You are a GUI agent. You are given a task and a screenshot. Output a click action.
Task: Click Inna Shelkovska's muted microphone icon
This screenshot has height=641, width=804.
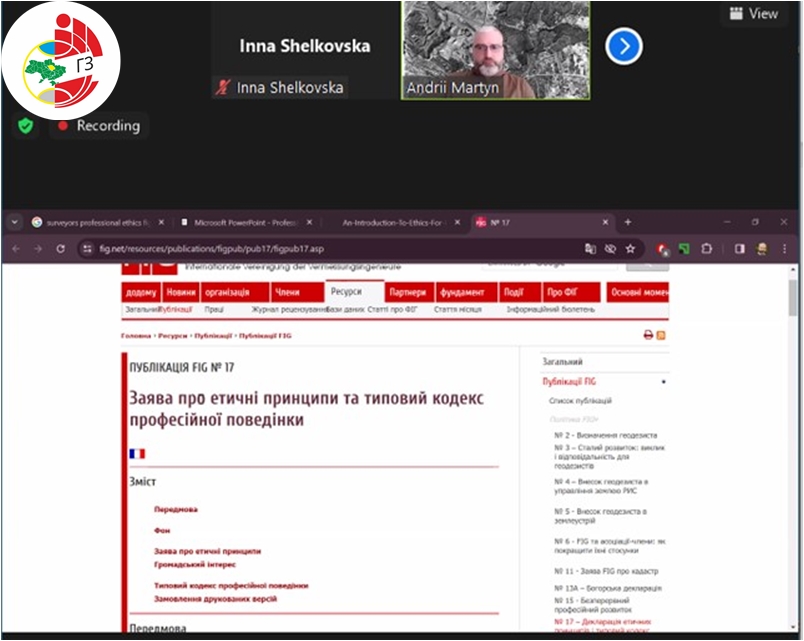pyautogui.click(x=223, y=87)
